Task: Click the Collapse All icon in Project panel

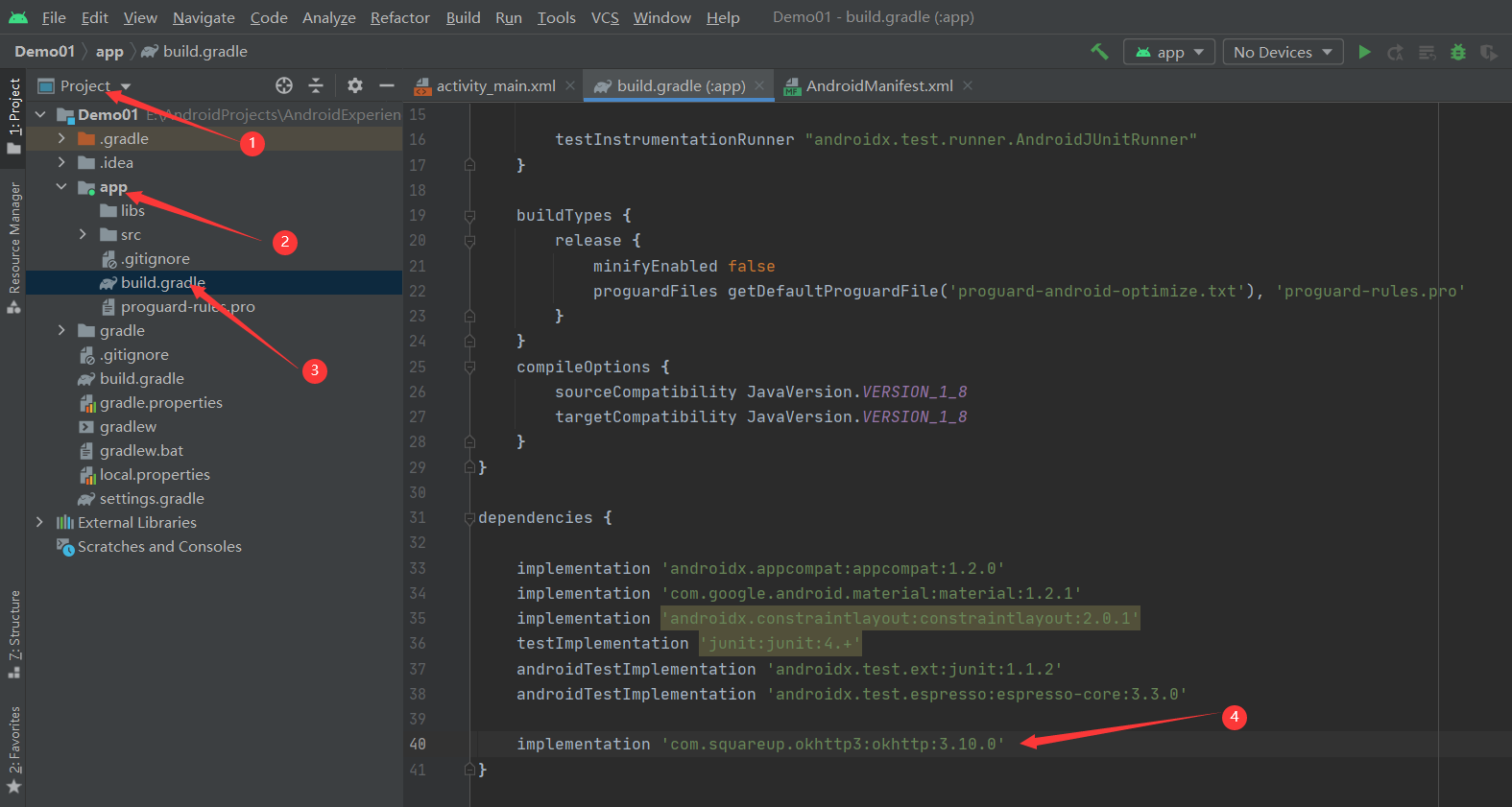Action: click(x=316, y=85)
